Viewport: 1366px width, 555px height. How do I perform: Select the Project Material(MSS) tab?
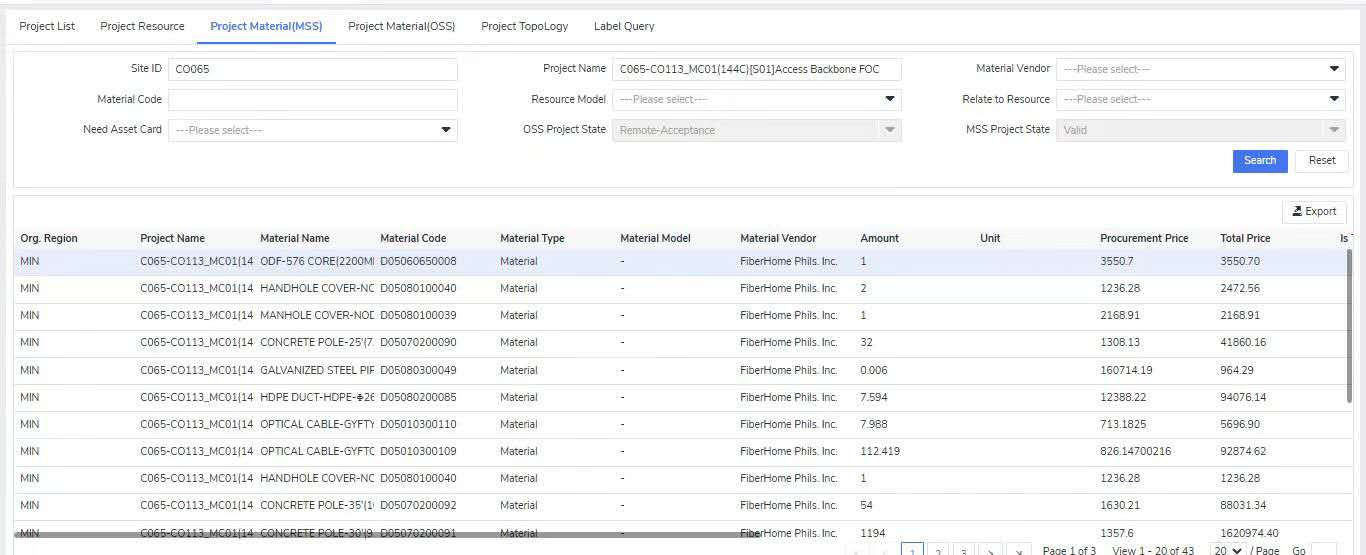pos(266,26)
